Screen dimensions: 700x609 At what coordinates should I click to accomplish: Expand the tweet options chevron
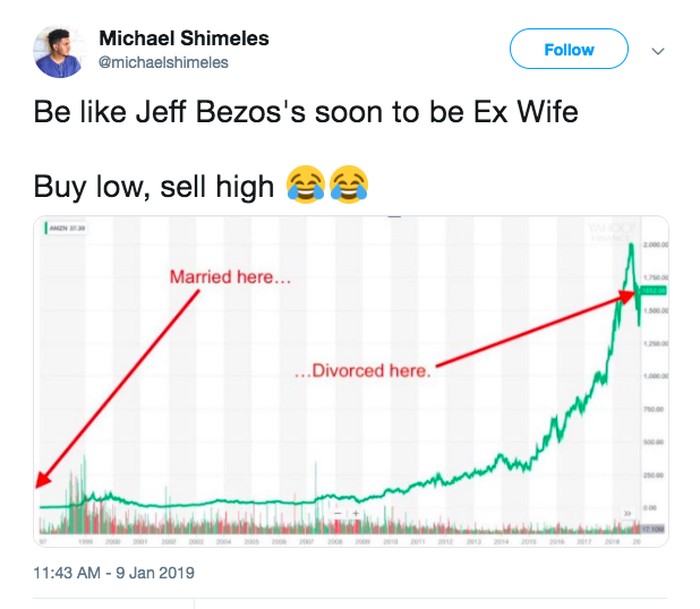658,50
